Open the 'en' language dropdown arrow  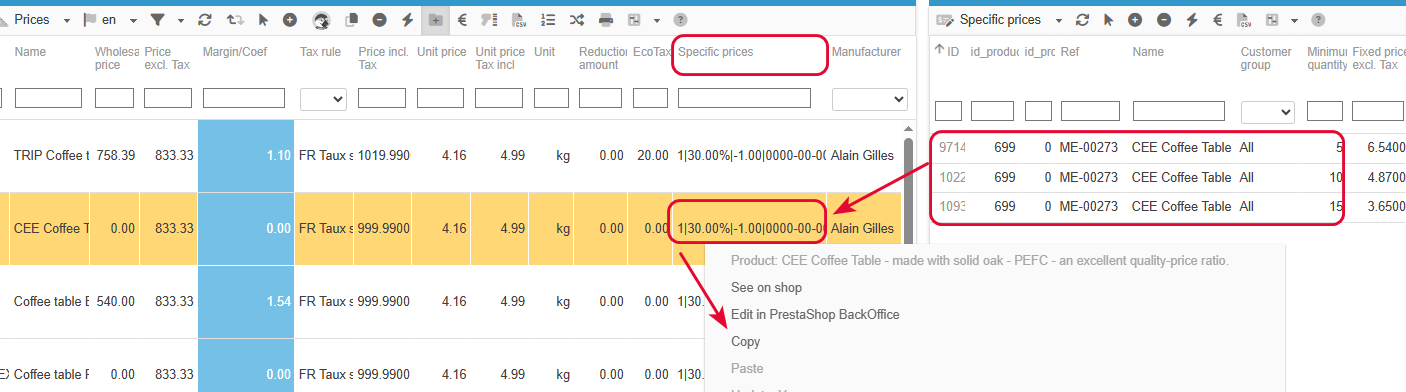133,20
